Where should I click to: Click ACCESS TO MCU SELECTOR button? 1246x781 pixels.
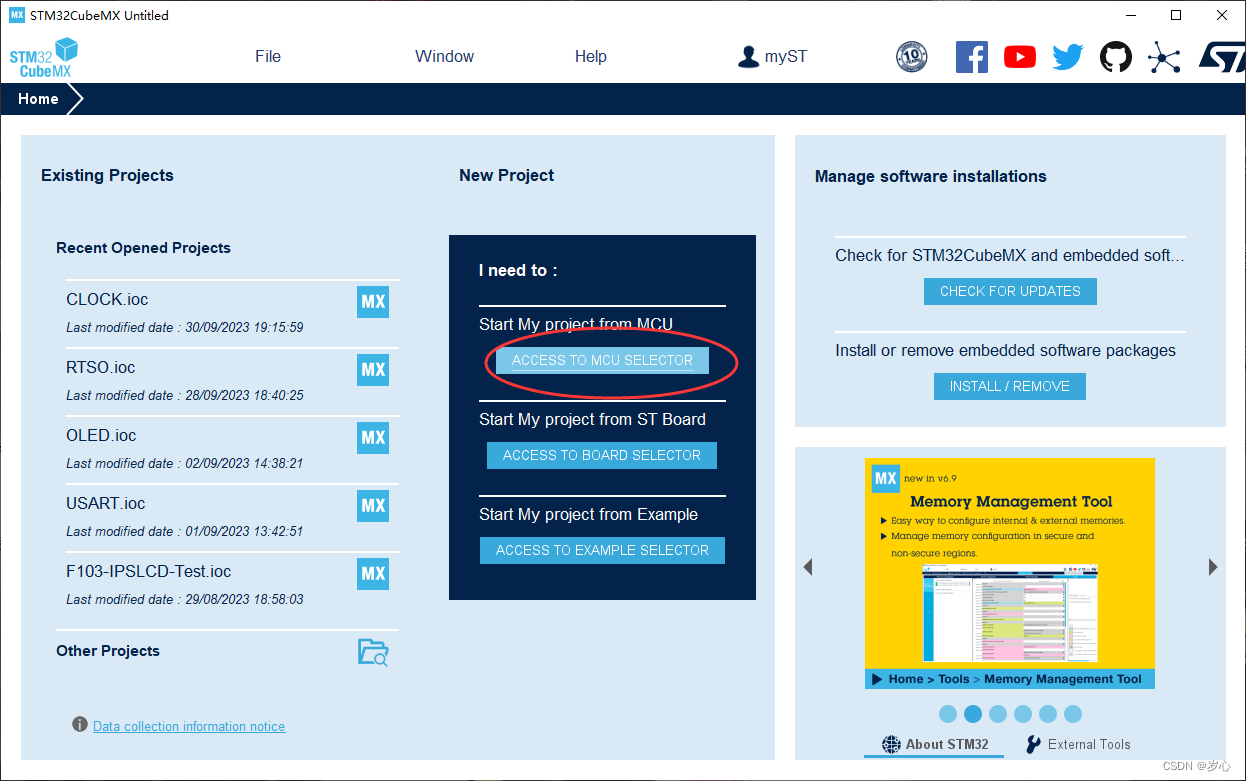tap(602, 360)
